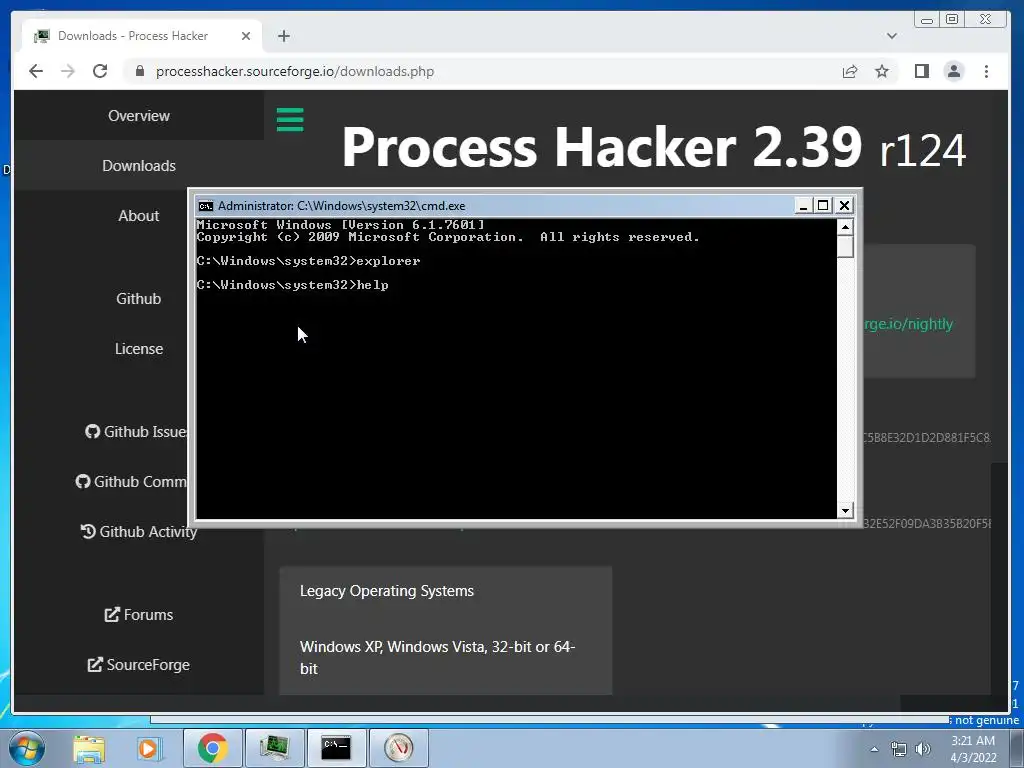
Task: Open the Forums external link
Action: point(138,615)
